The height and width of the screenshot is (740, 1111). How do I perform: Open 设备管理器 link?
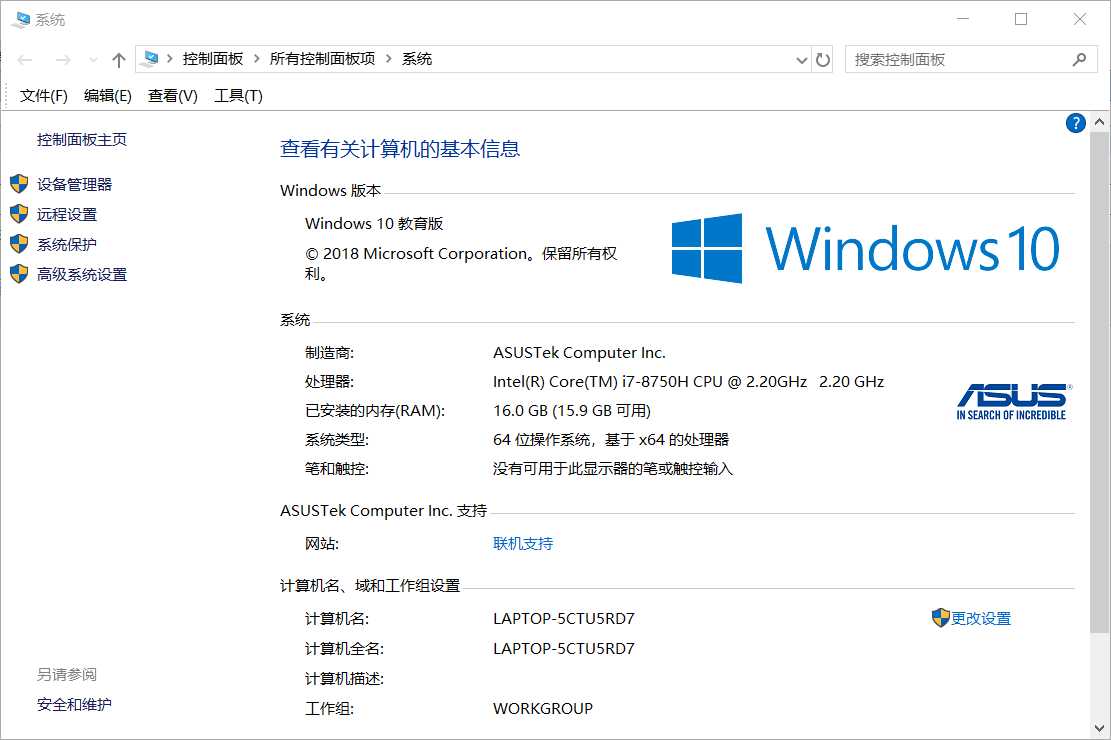pos(74,184)
